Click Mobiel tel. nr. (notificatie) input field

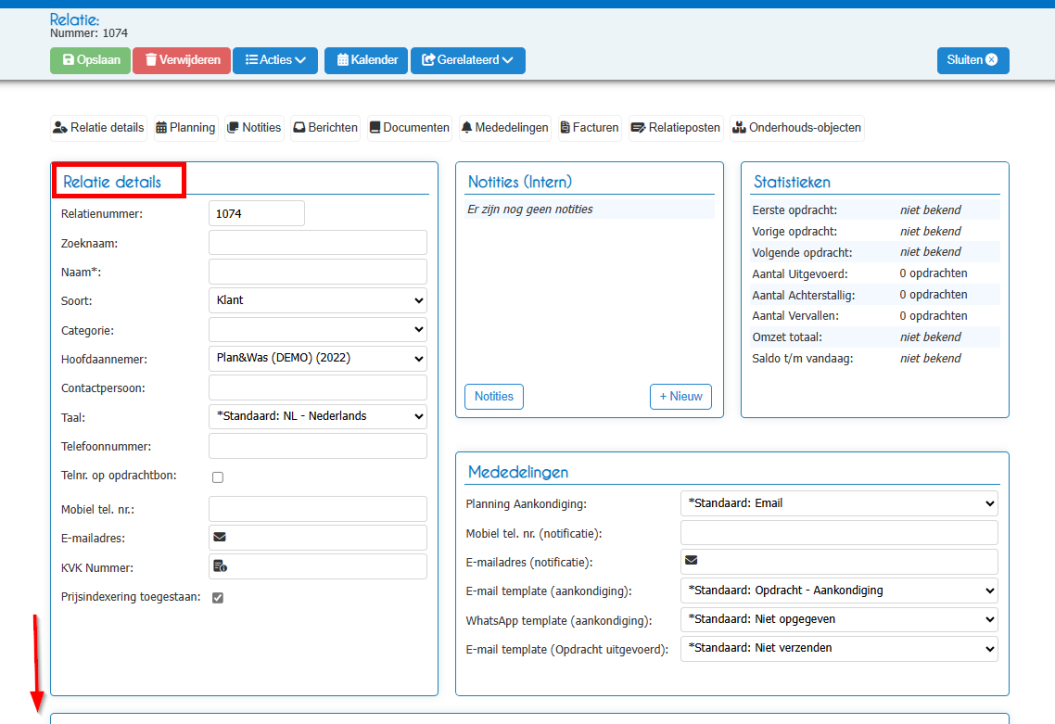[x=839, y=533]
